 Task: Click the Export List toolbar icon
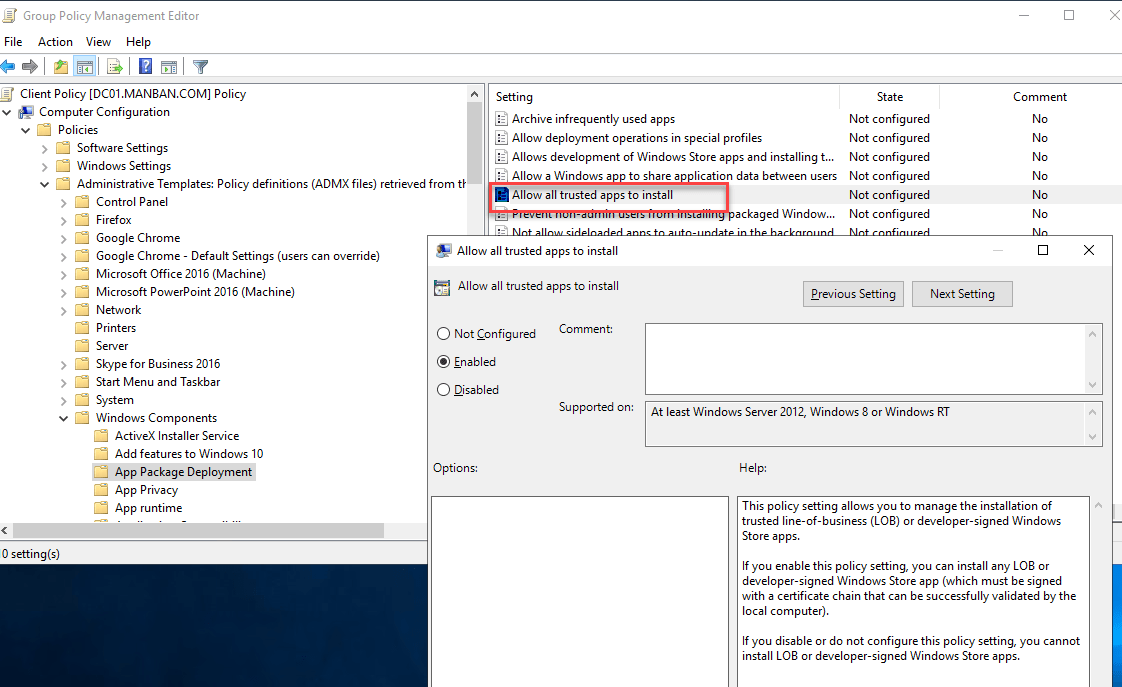coord(113,66)
